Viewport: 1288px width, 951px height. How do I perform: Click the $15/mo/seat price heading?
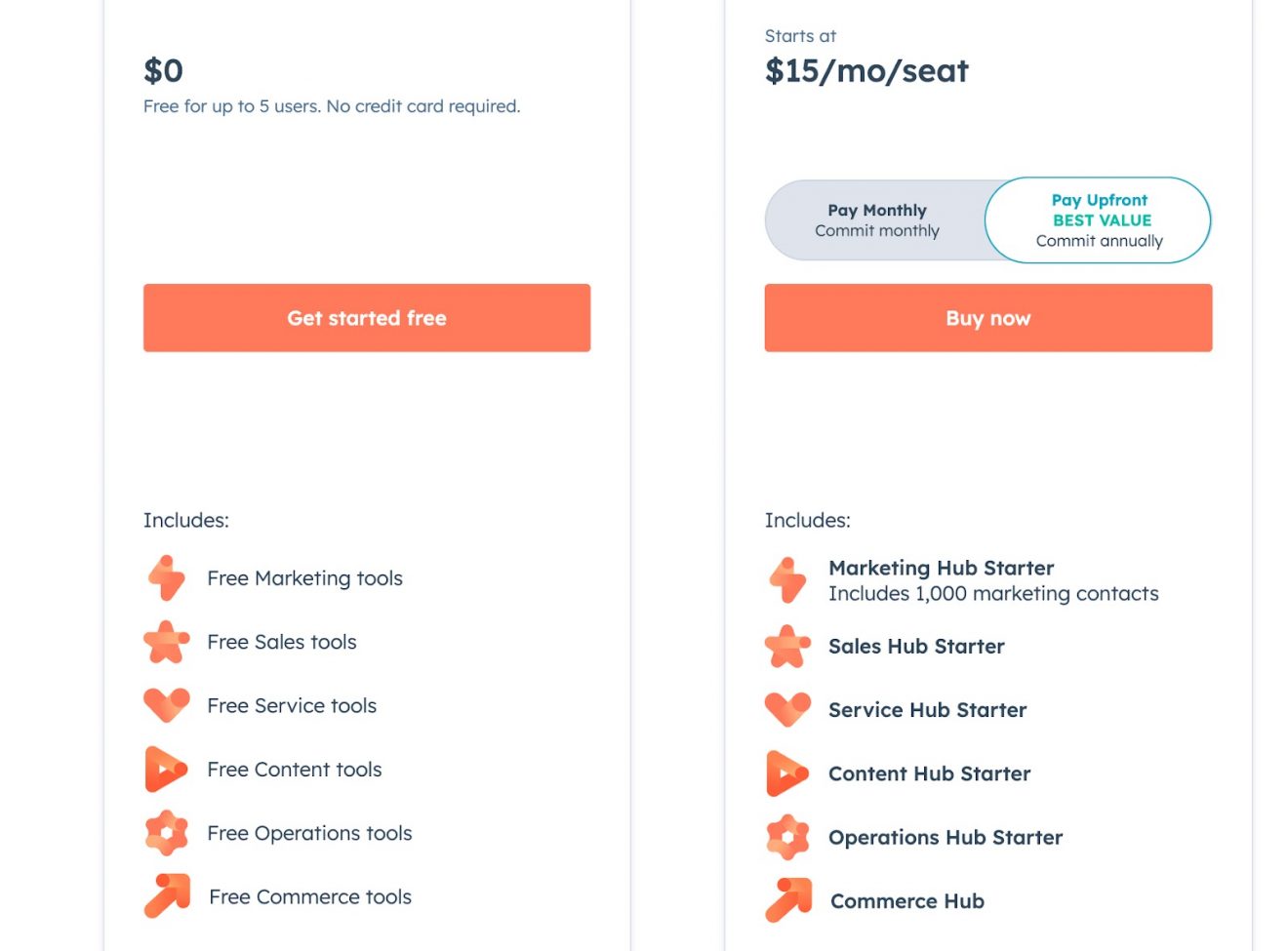[x=866, y=71]
